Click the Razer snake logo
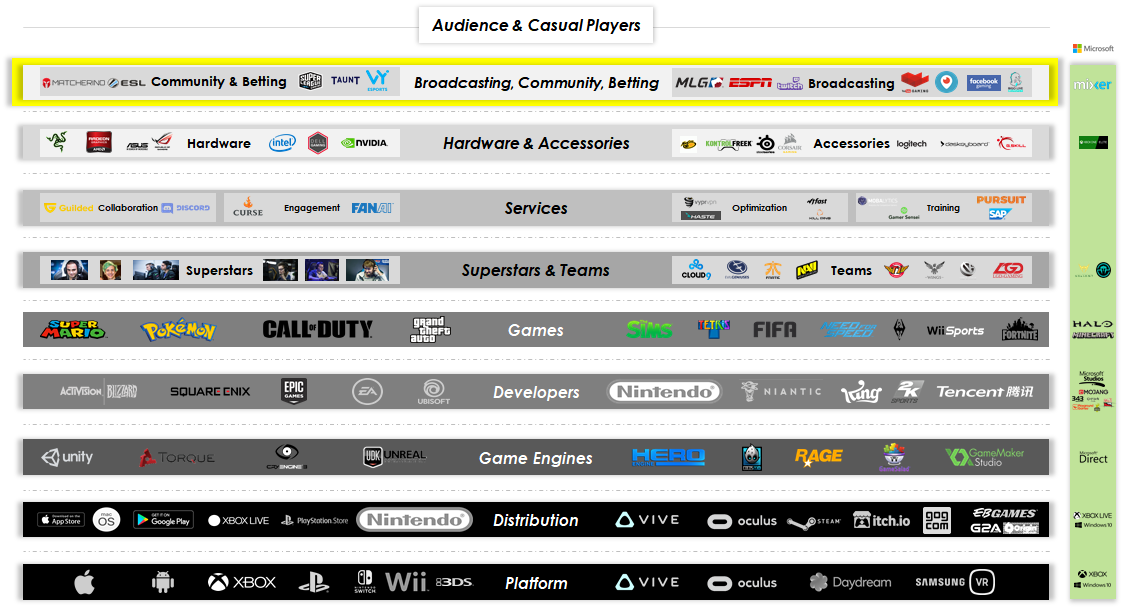Viewport: 1123px width, 609px height. pyautogui.click(x=57, y=142)
